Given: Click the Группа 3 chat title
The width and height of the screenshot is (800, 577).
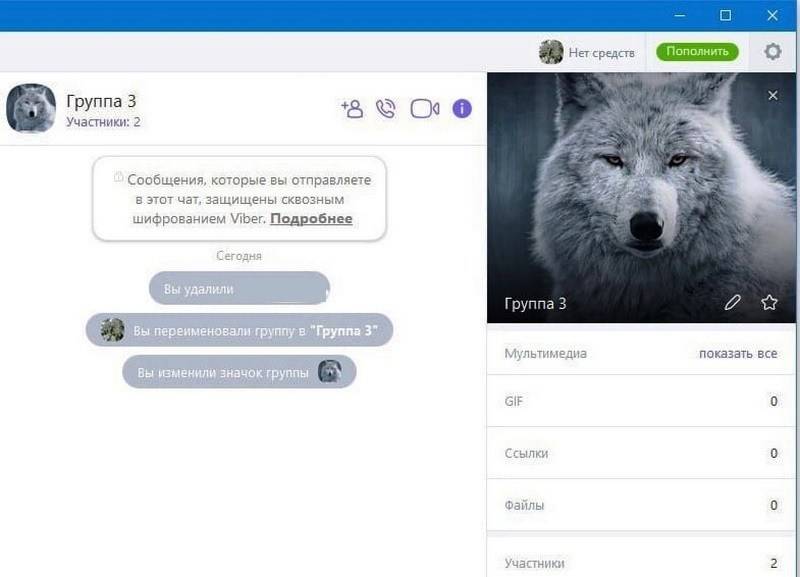Looking at the screenshot, I should tap(101, 100).
